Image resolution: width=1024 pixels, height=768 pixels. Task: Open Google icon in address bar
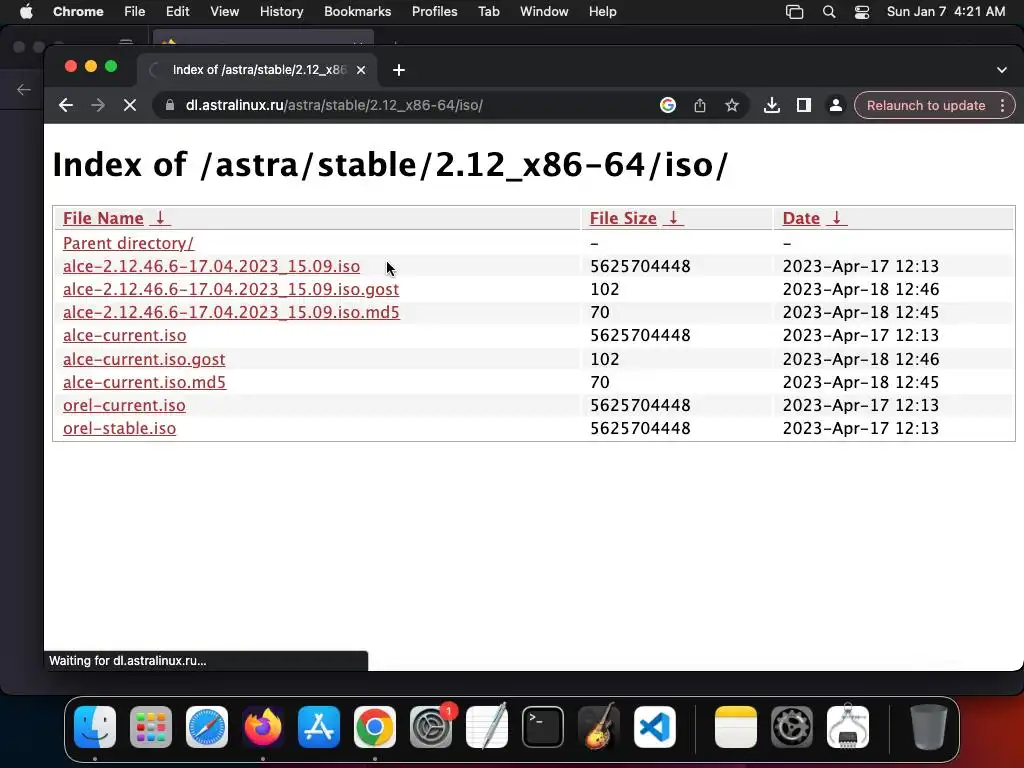tap(667, 105)
